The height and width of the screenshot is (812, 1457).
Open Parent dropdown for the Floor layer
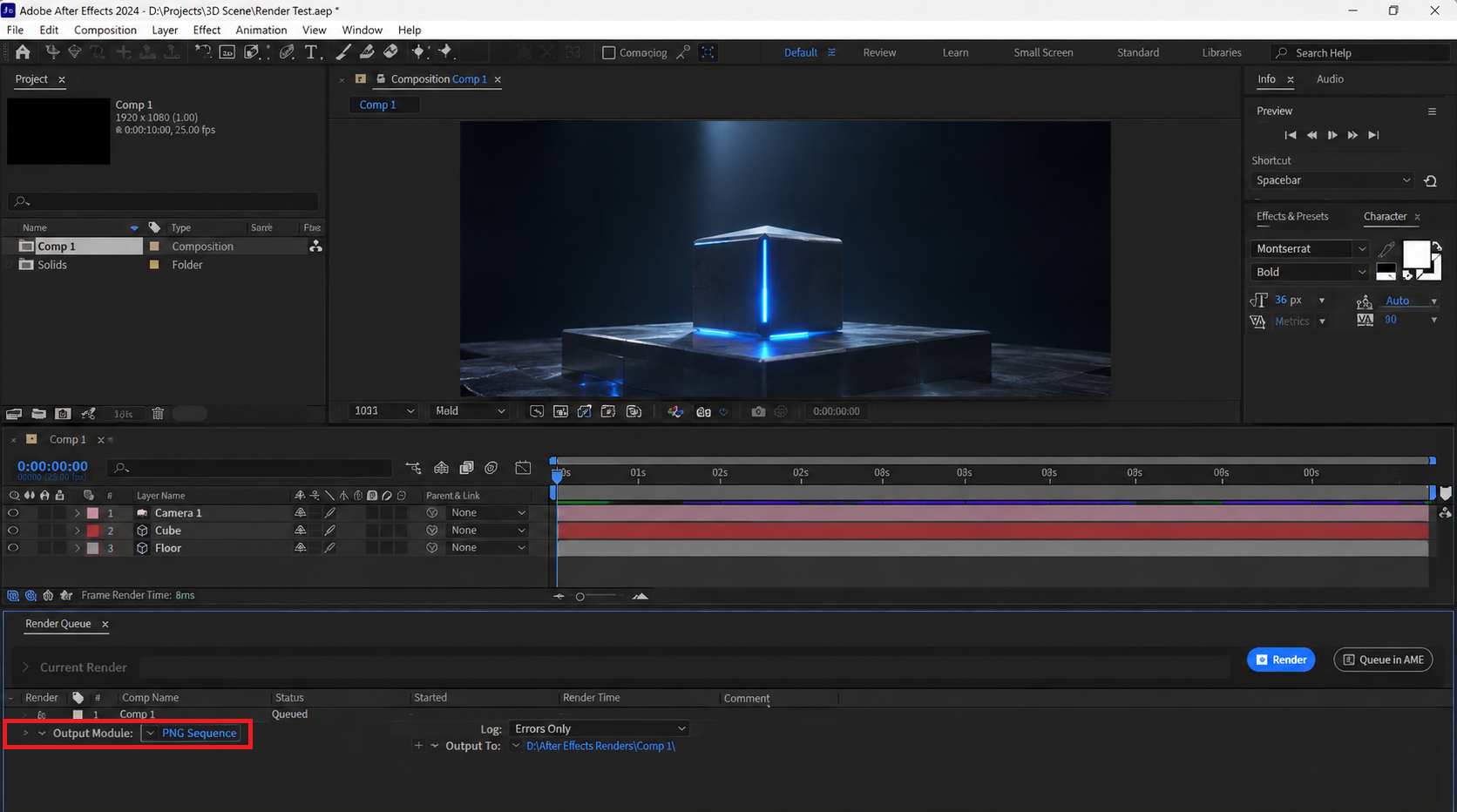pyautogui.click(x=487, y=548)
